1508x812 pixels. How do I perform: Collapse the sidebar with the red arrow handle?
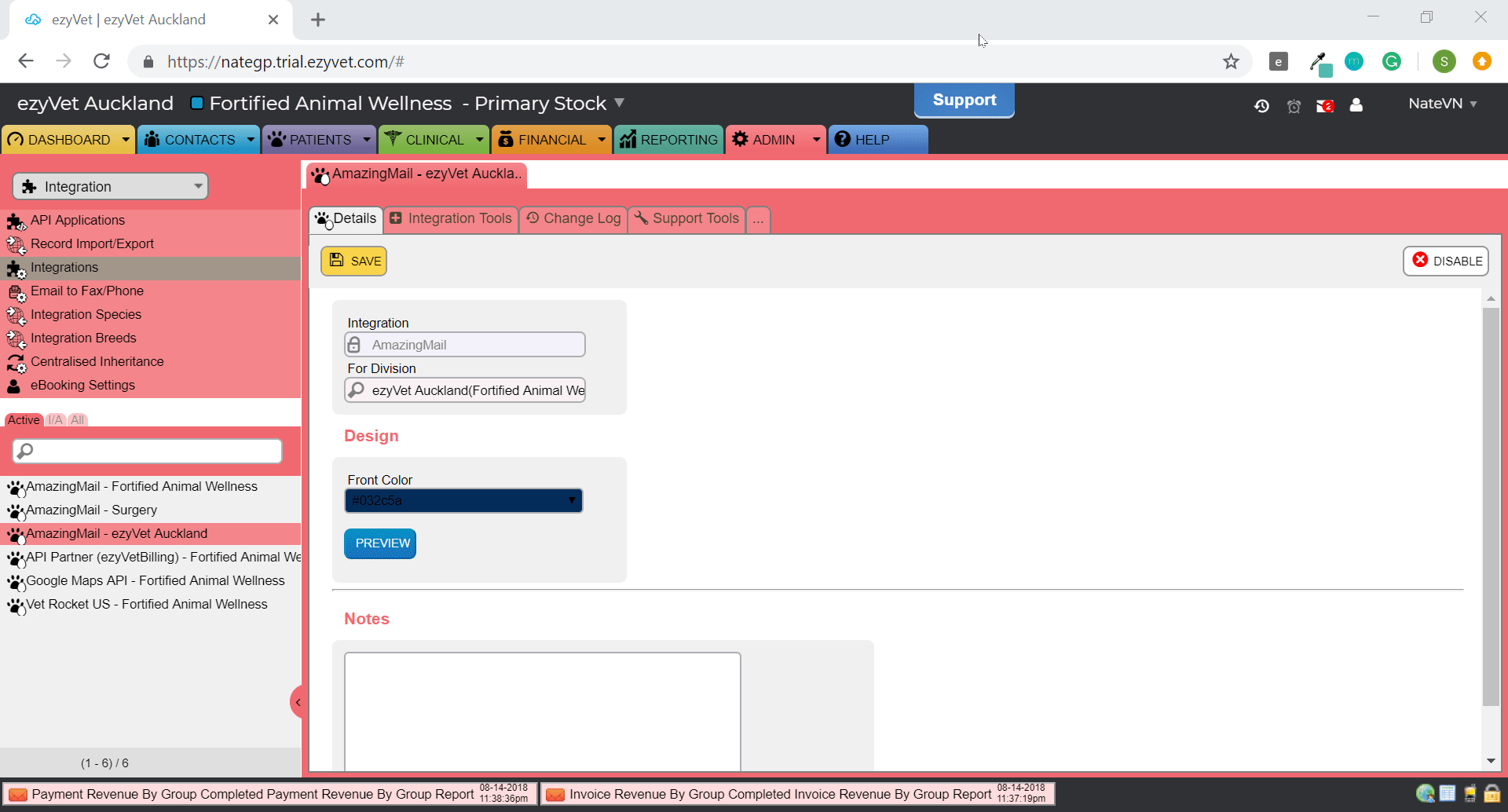point(297,702)
